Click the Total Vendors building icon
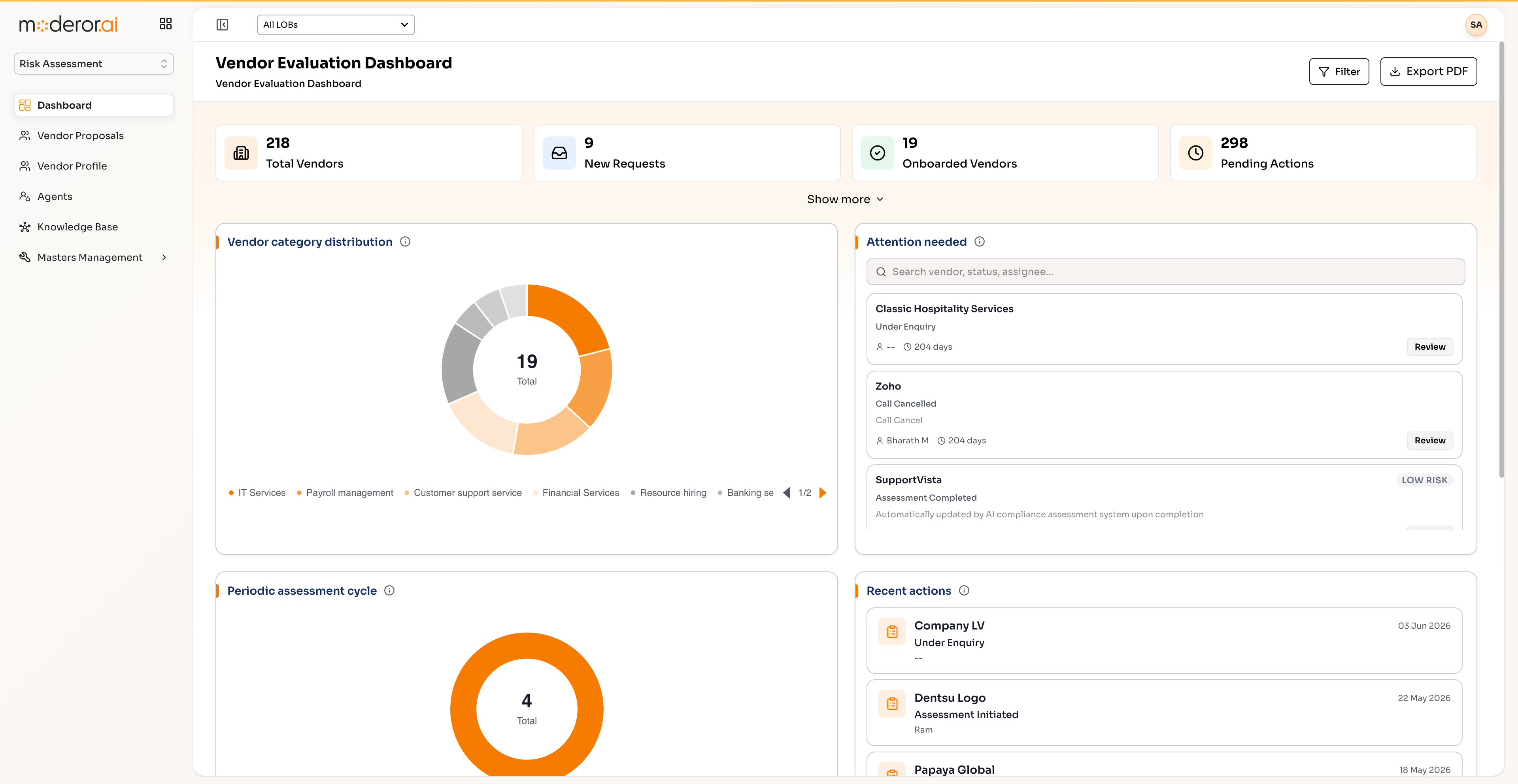The image size is (1518, 784). pos(241,153)
